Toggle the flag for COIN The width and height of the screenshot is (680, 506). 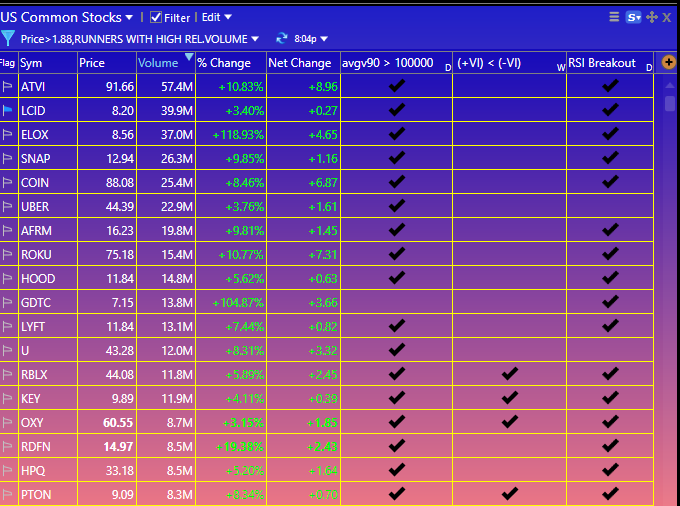coord(7,183)
